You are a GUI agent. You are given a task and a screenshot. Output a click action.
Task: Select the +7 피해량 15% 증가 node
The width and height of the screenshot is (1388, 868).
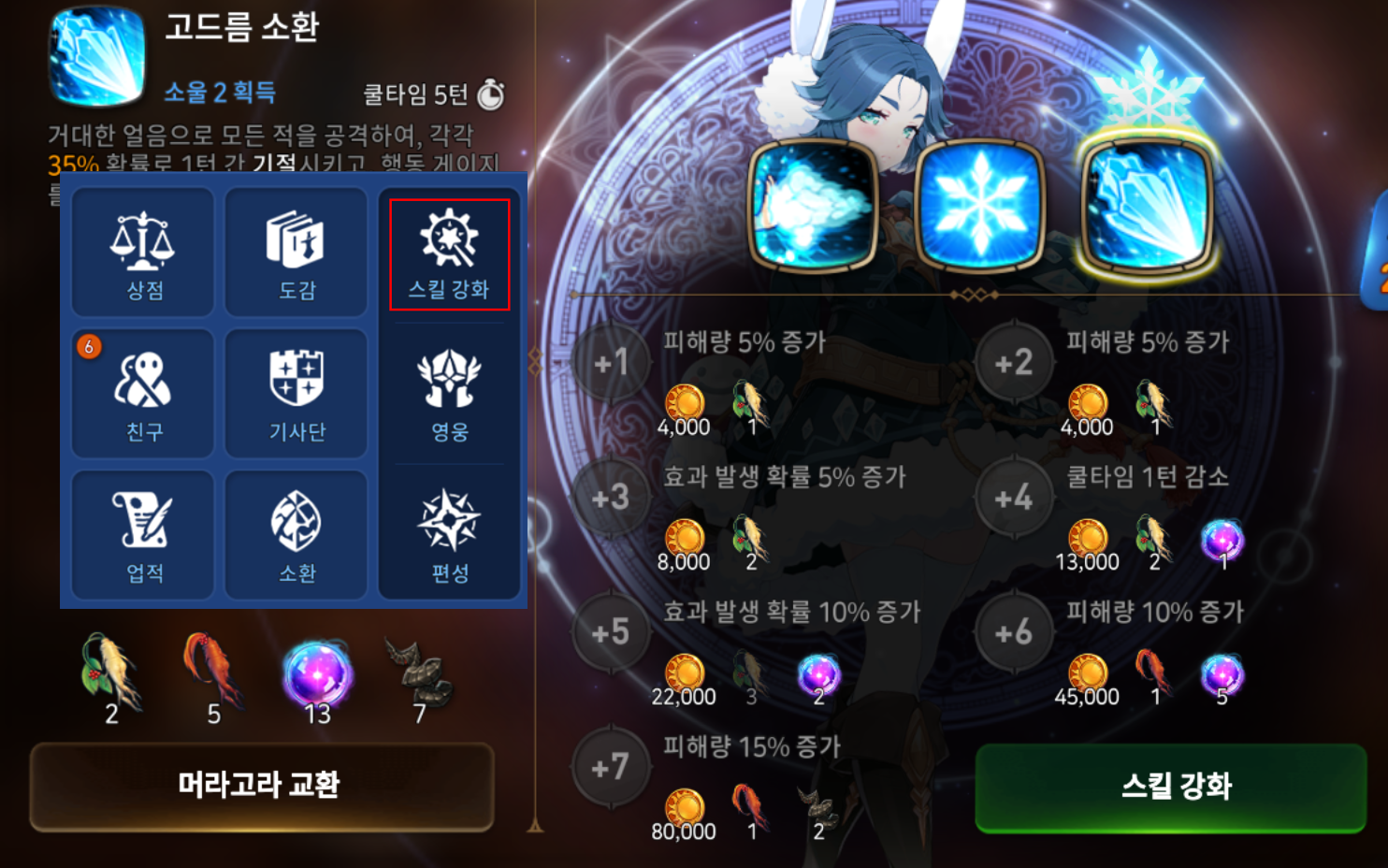click(611, 767)
